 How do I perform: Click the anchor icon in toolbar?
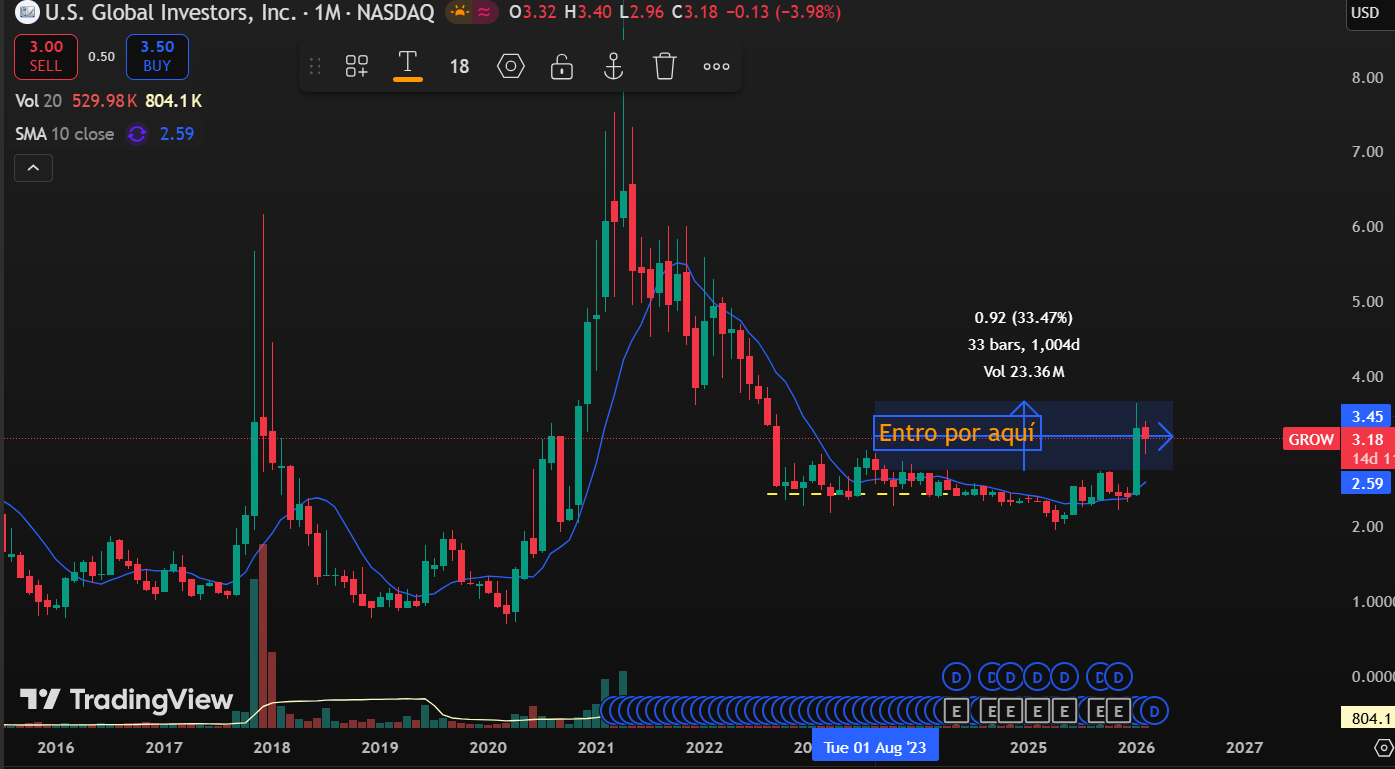click(613, 66)
